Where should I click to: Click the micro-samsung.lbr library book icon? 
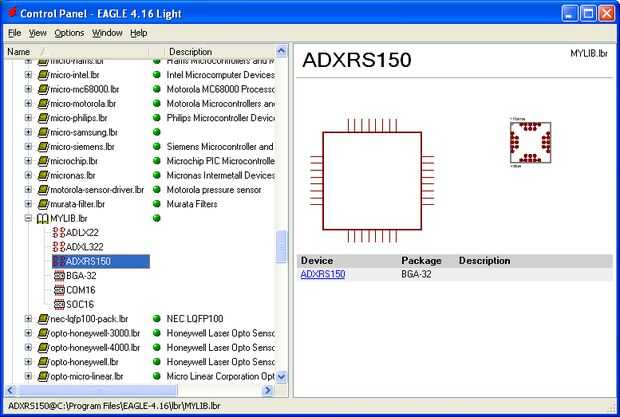43,132
